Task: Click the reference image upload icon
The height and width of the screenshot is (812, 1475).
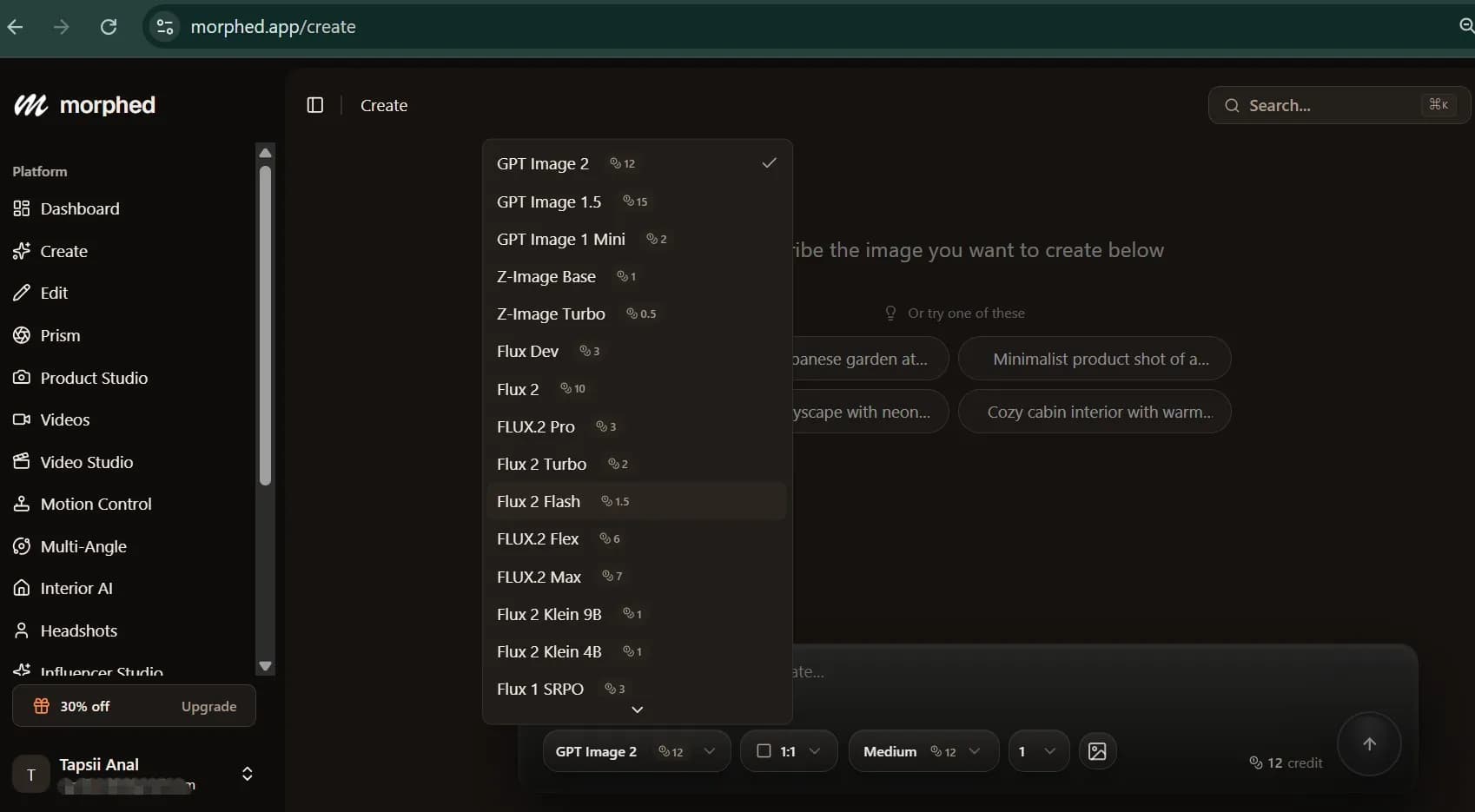Action: [x=1097, y=751]
